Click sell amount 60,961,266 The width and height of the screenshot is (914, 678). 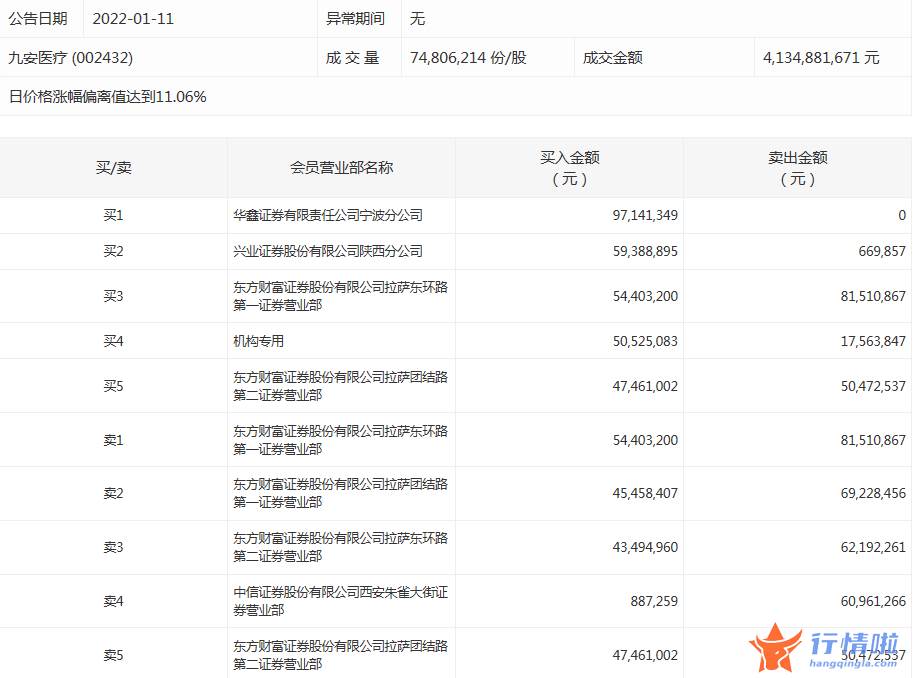pos(873,601)
